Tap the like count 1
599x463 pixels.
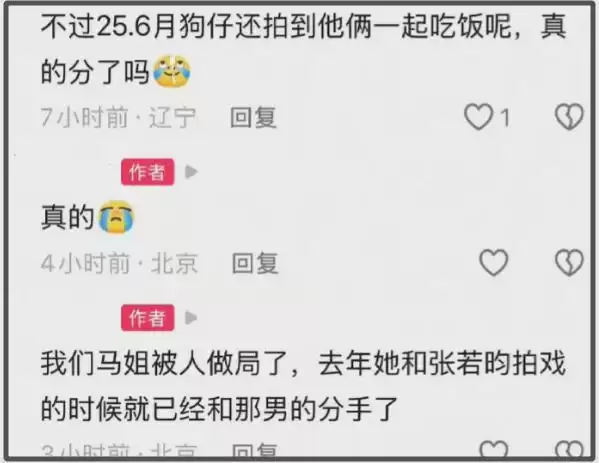click(x=505, y=117)
